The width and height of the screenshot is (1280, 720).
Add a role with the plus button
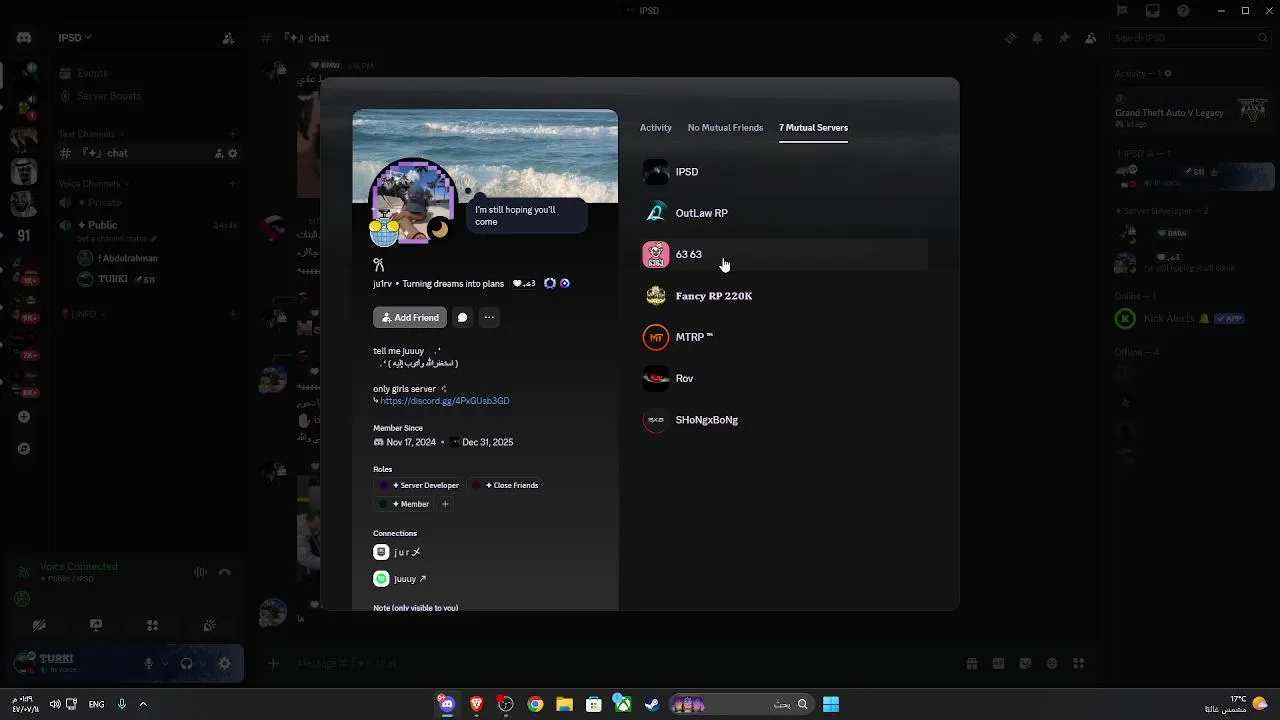click(x=445, y=504)
